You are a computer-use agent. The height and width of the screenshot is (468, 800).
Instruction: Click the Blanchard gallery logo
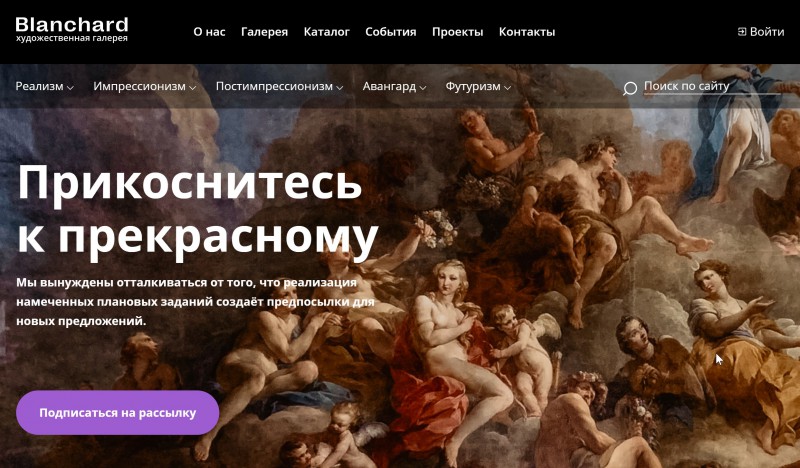[x=72, y=30]
